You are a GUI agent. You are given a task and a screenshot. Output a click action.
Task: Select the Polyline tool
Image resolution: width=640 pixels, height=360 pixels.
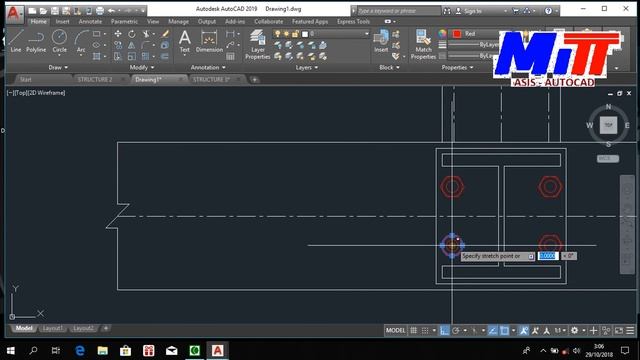click(x=36, y=41)
